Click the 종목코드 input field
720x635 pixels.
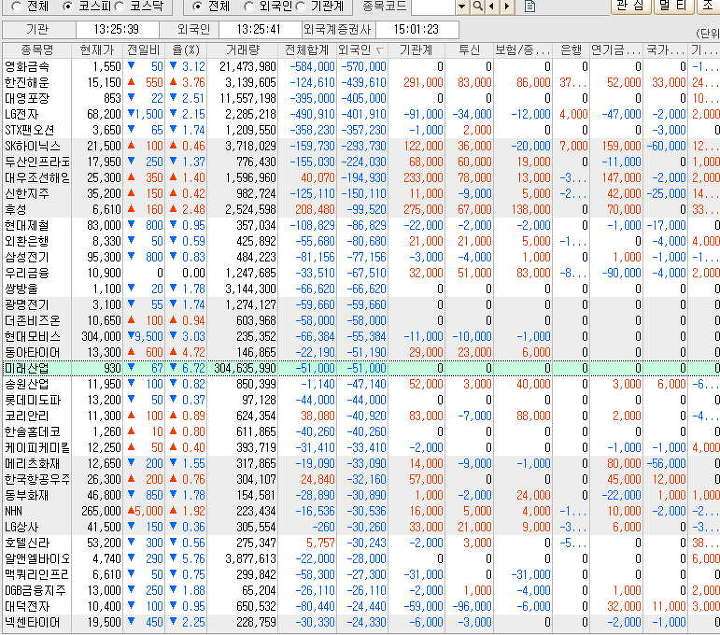[x=433, y=6]
